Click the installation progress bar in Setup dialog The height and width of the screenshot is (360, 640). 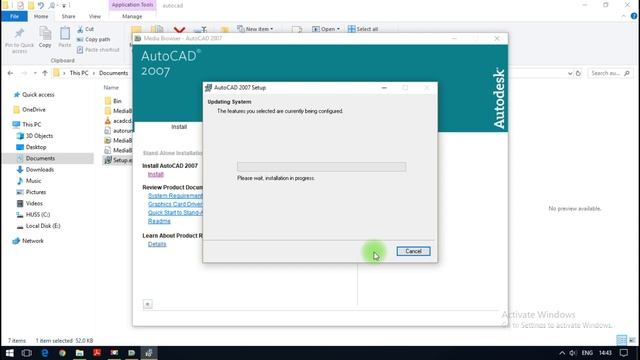[321, 167]
